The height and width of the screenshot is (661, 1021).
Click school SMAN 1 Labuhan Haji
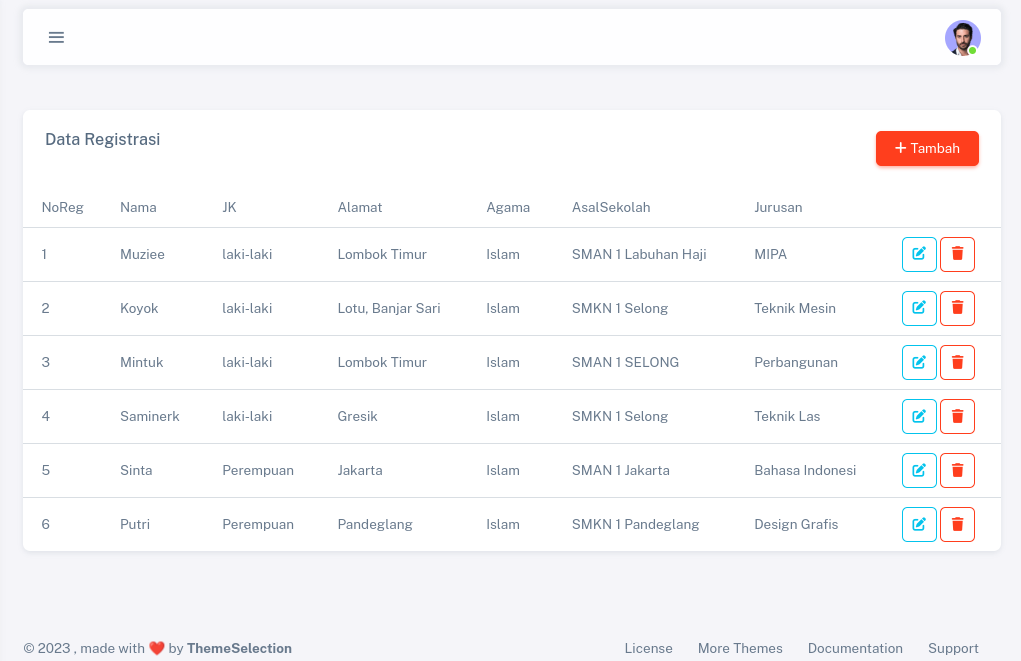[x=639, y=255]
